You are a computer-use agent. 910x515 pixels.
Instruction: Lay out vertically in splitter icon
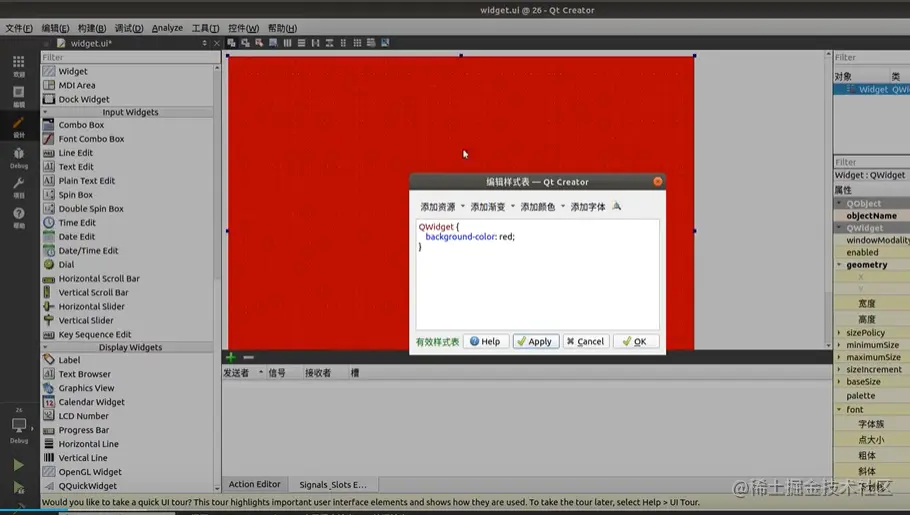pos(329,43)
